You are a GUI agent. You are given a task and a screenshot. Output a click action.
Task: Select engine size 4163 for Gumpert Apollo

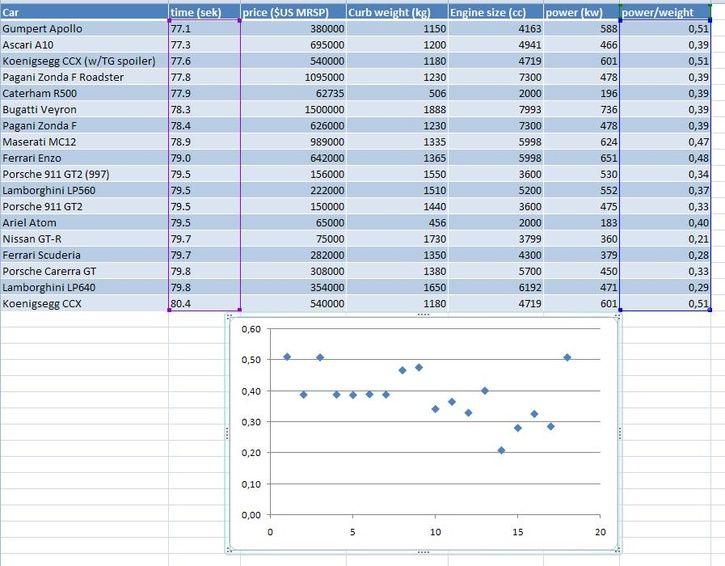point(496,29)
